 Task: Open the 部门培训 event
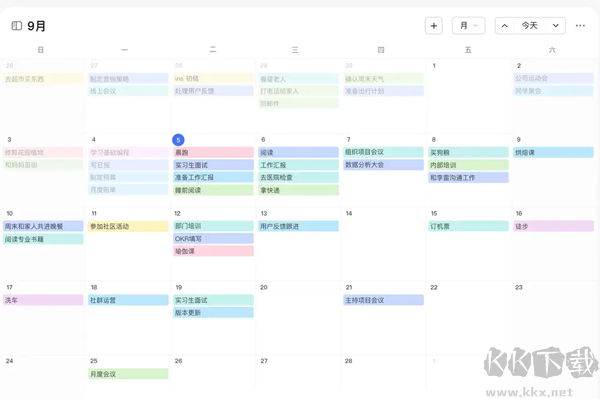(213, 226)
